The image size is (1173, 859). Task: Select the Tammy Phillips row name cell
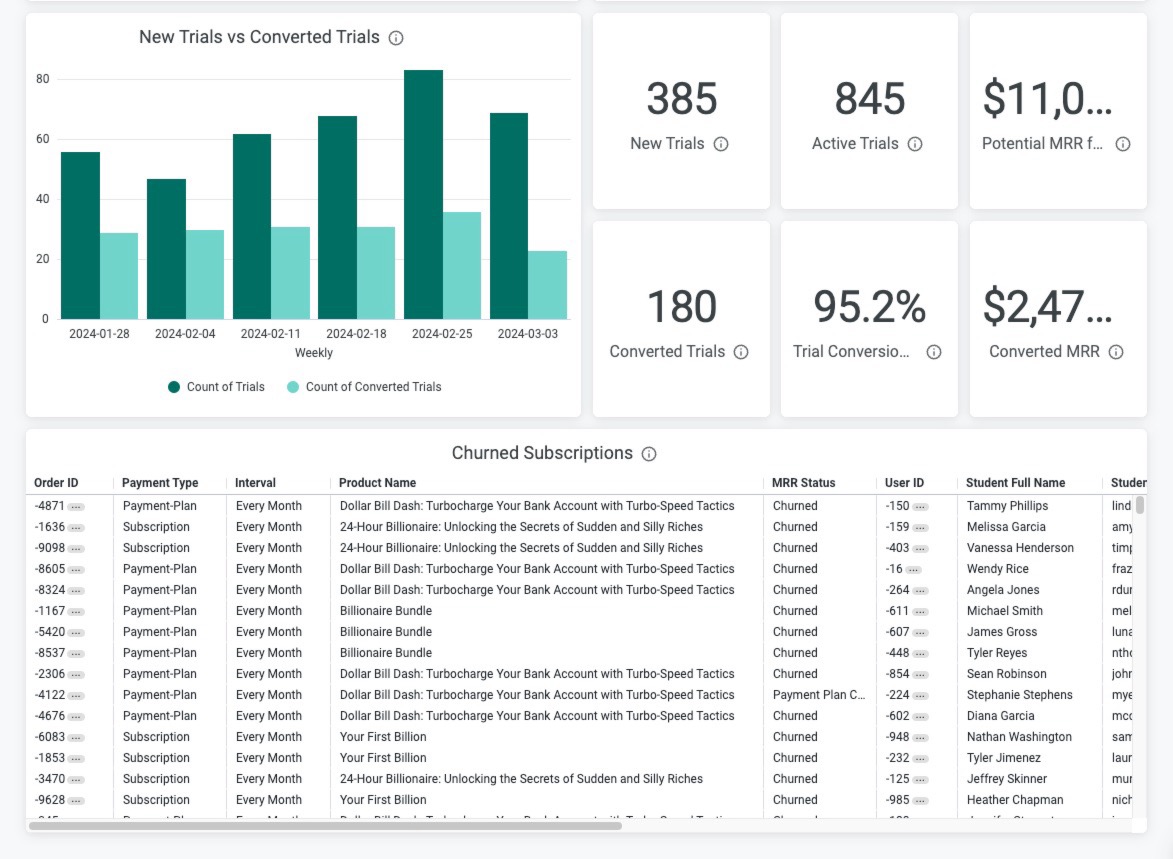(1007, 506)
